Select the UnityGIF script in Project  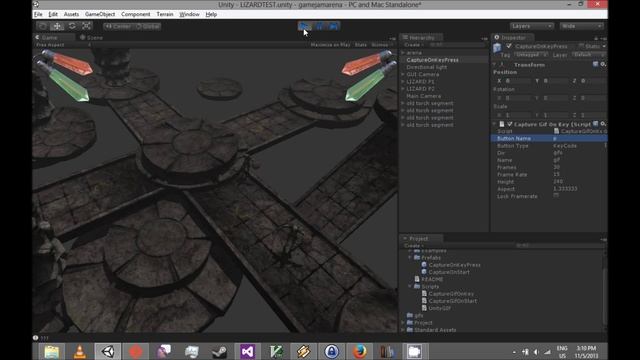tap(439, 308)
